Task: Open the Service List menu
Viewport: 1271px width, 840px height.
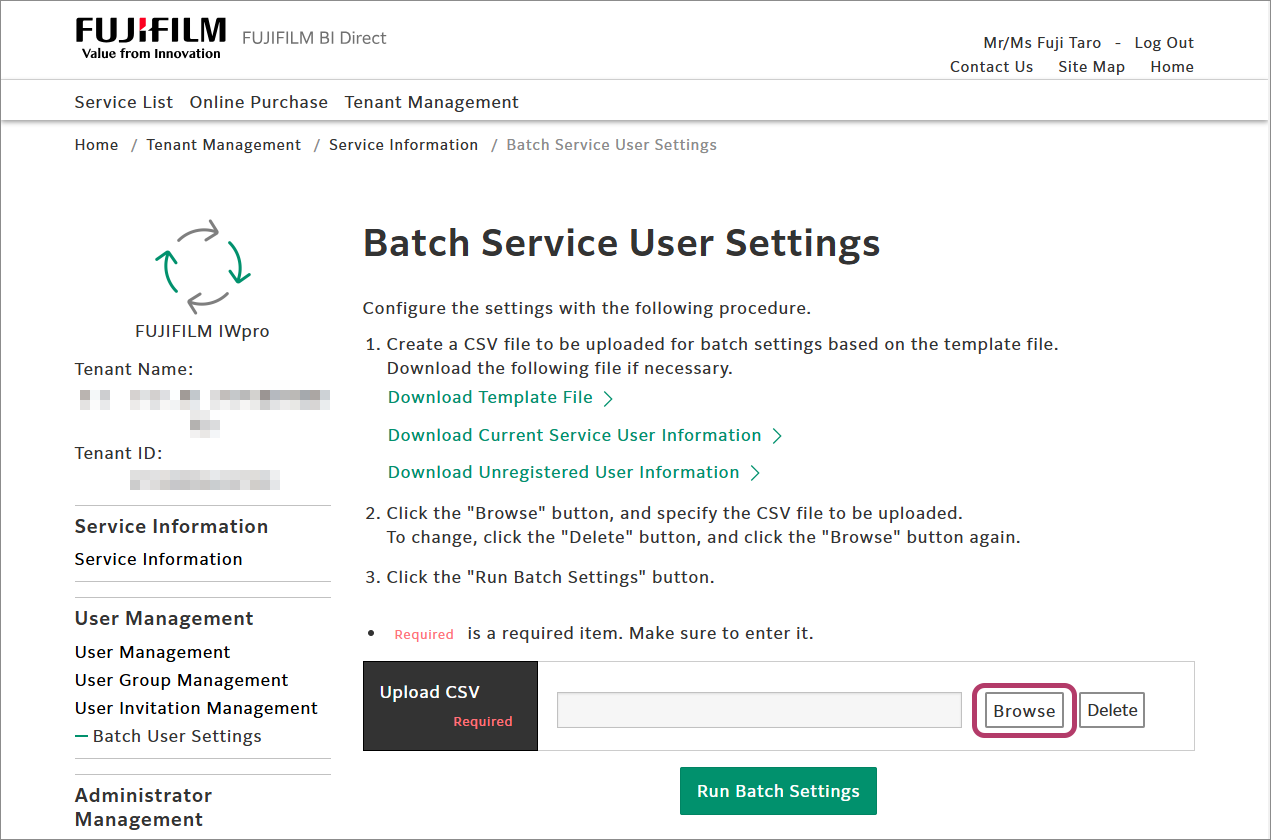Action: 124,102
